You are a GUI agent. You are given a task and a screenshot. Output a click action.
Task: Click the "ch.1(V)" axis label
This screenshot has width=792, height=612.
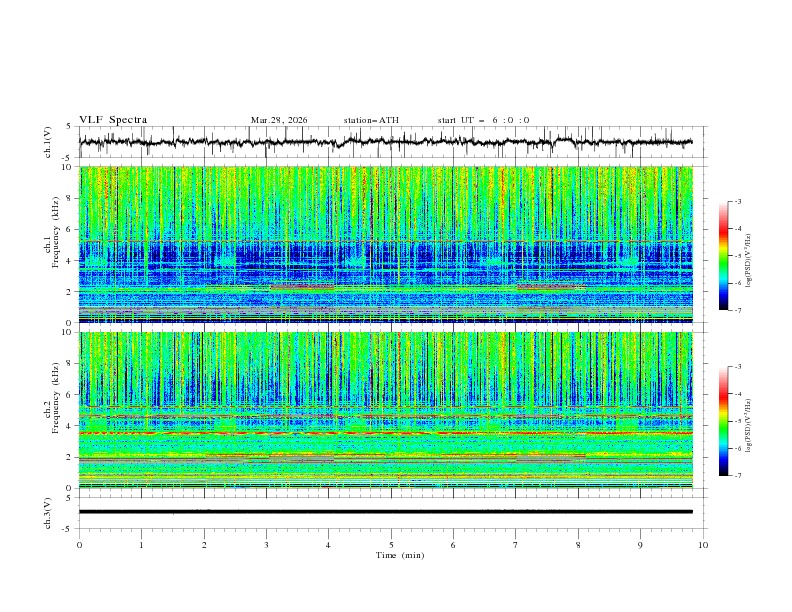(48, 142)
